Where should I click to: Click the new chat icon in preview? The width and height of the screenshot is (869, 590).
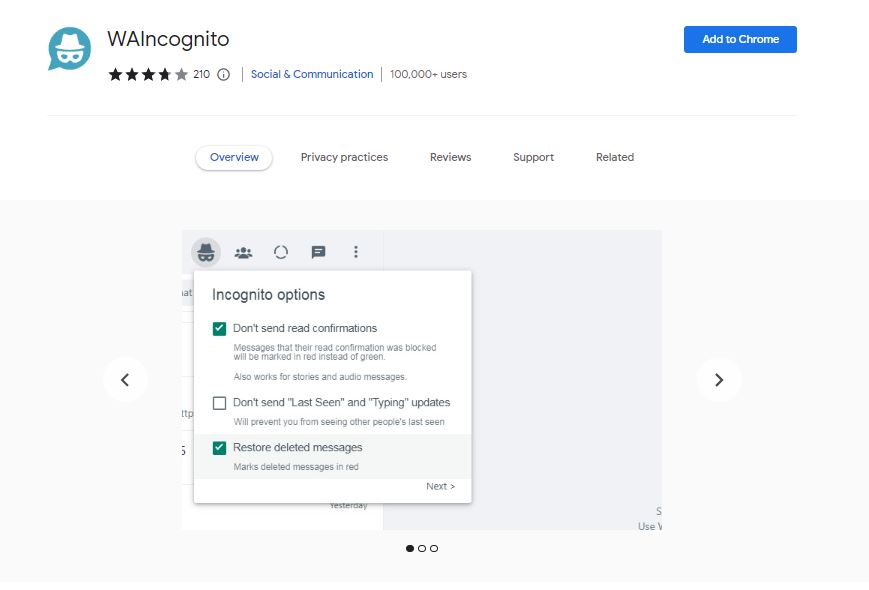tap(319, 253)
